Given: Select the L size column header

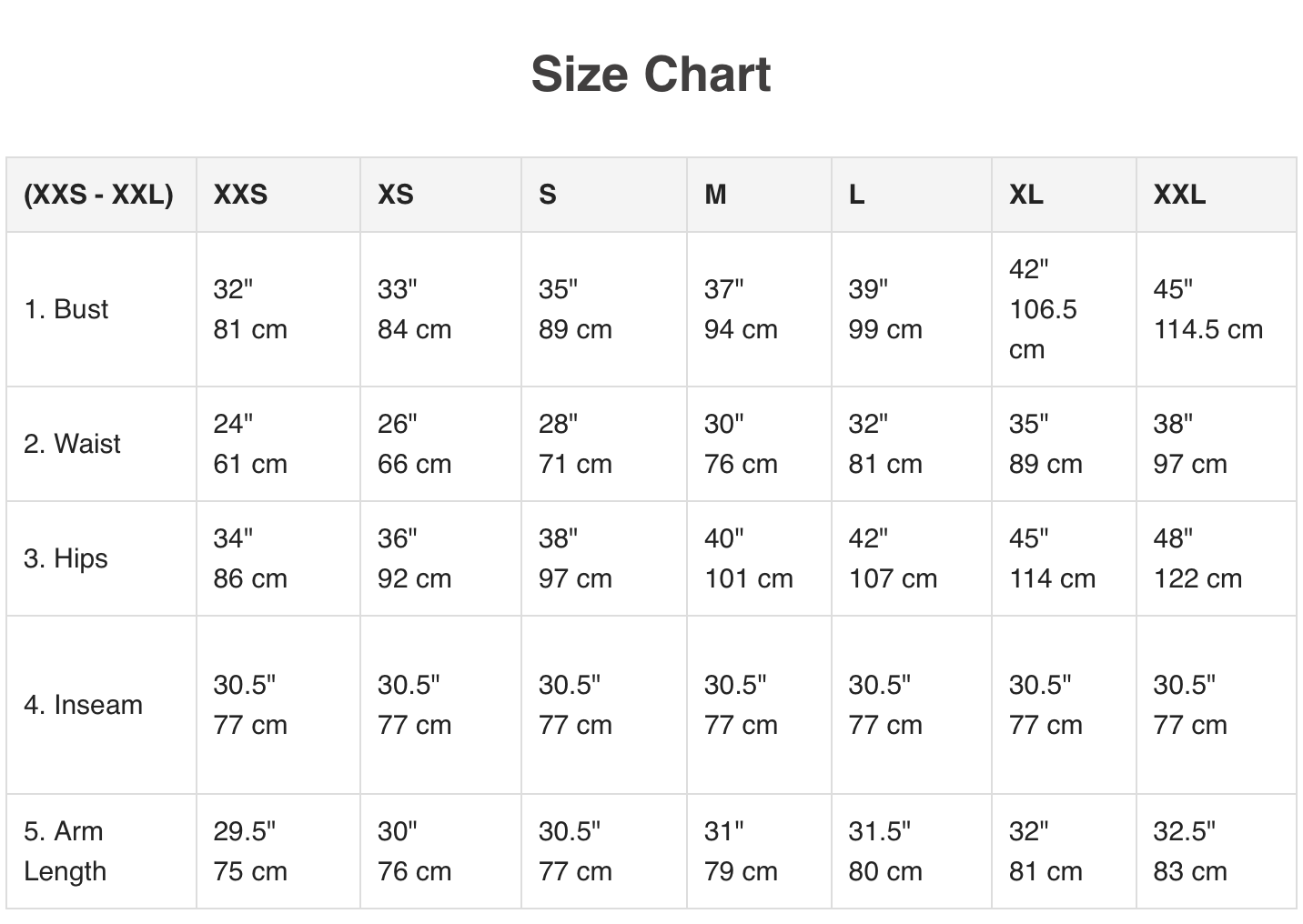Looking at the screenshot, I should [x=856, y=195].
